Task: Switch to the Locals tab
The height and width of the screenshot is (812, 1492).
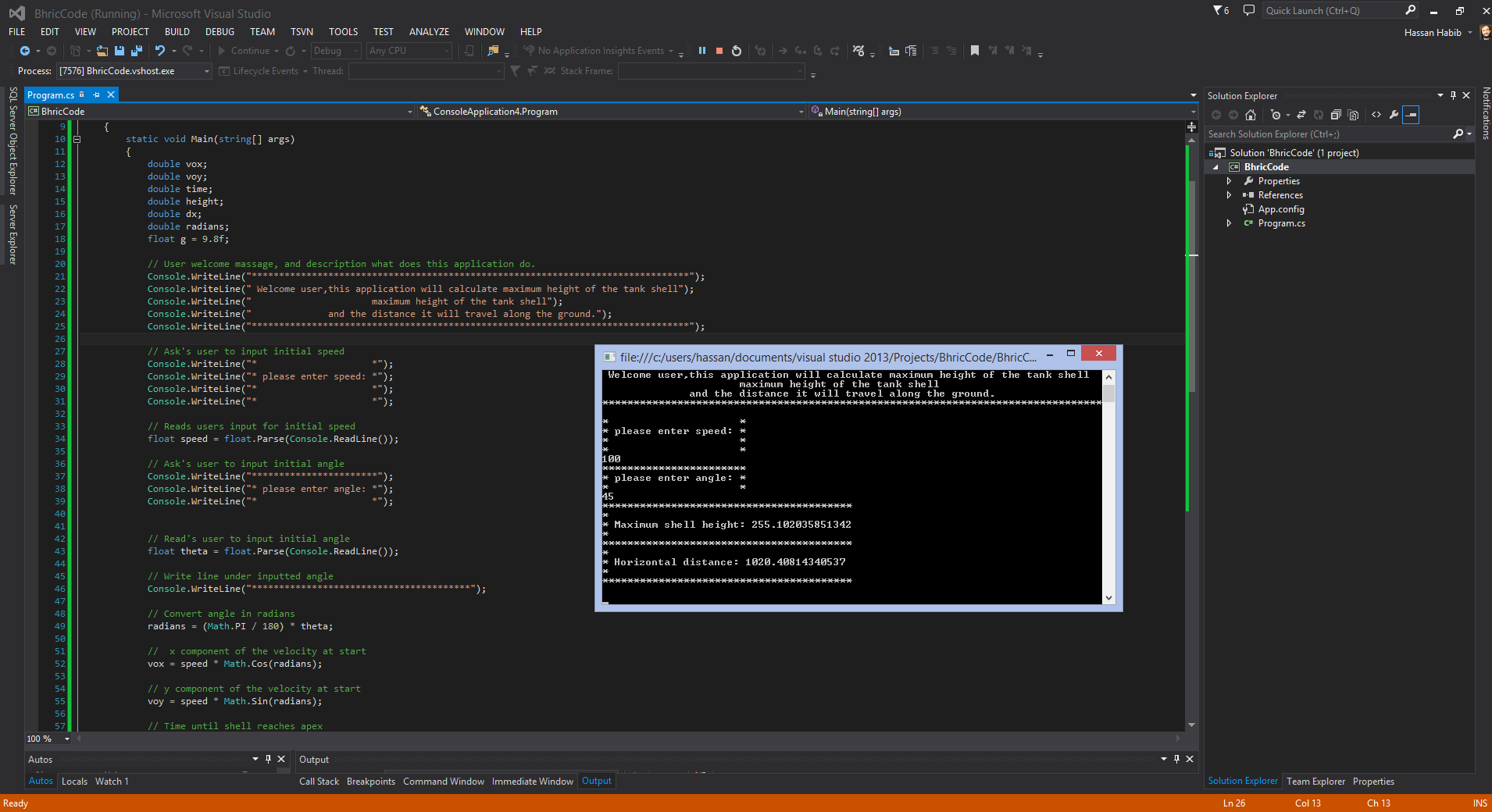Action: click(x=74, y=782)
